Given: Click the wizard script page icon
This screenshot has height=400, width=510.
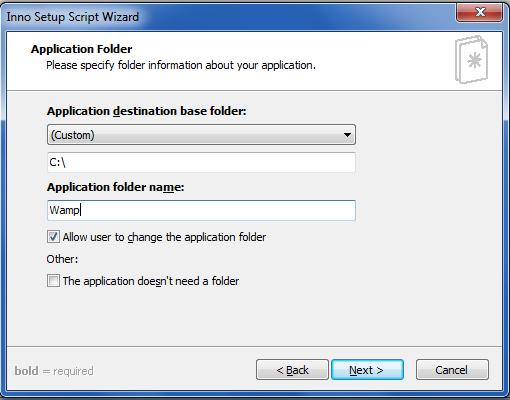Looking at the screenshot, I should [x=471, y=60].
